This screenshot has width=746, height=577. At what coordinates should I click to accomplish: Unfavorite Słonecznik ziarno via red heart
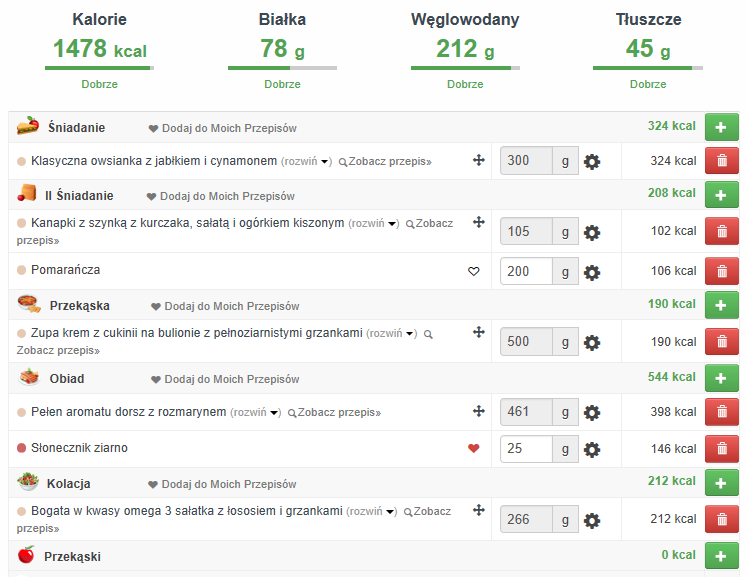473,448
